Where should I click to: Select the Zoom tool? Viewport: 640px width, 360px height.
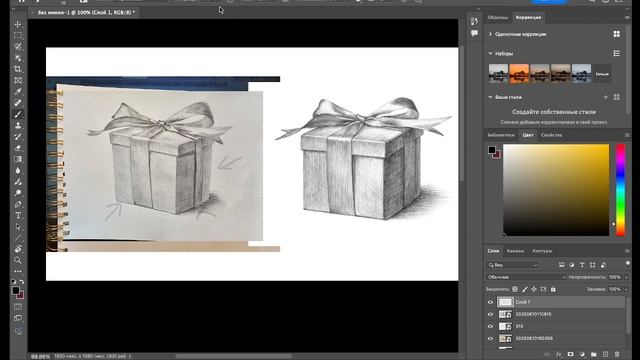(x=18, y=260)
